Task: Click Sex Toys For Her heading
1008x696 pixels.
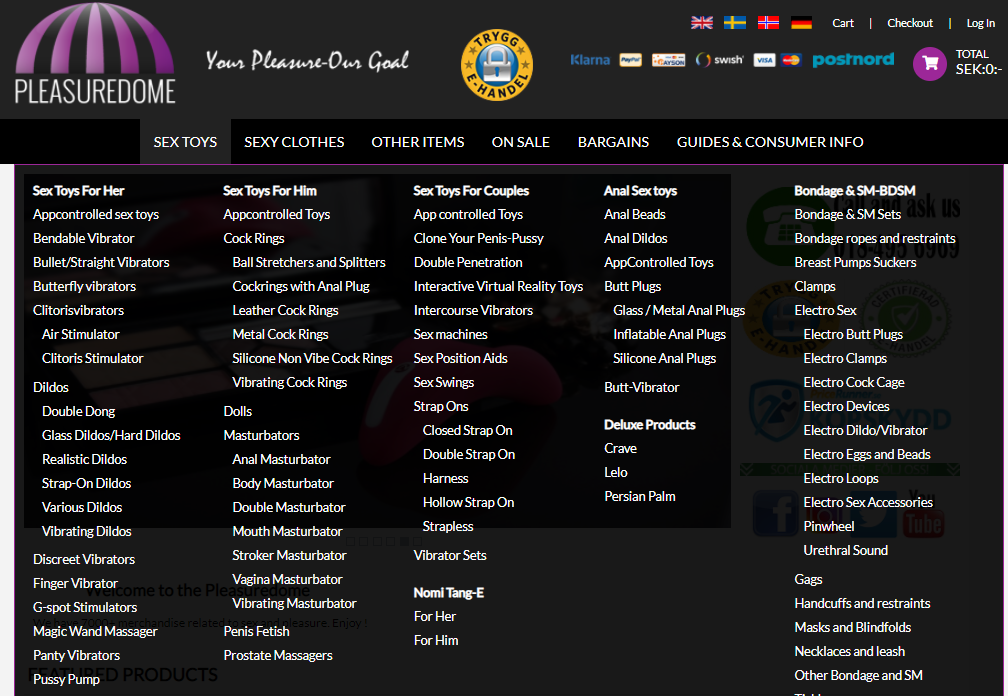Action: point(78,191)
